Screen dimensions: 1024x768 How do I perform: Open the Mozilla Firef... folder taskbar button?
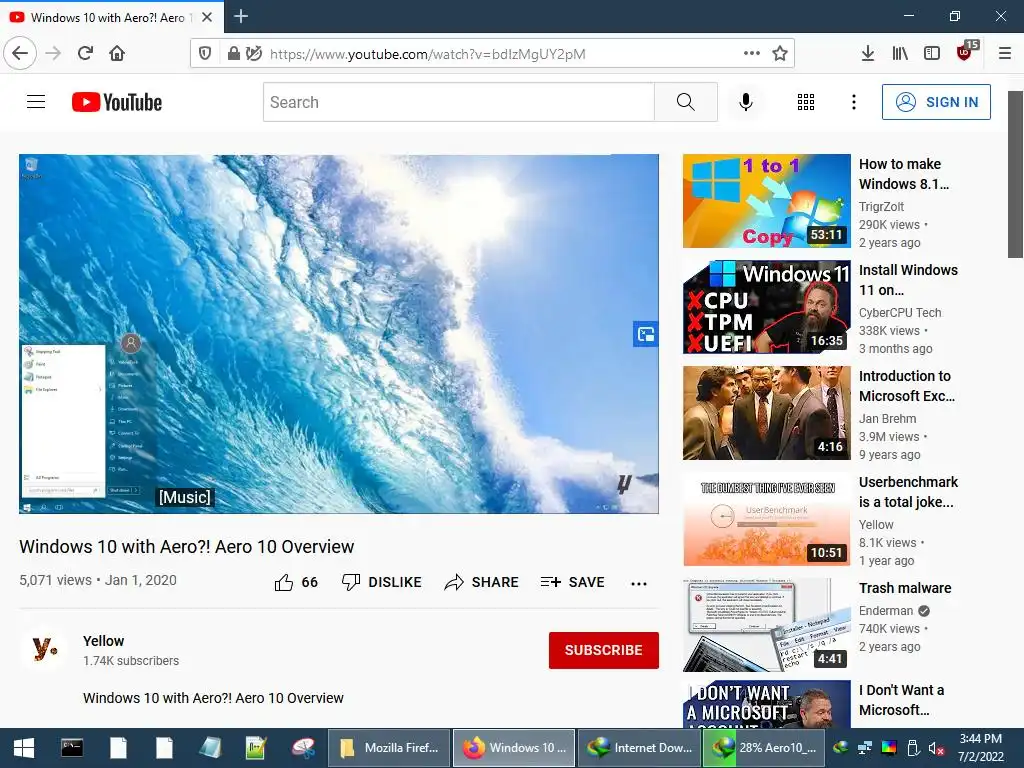pos(389,748)
